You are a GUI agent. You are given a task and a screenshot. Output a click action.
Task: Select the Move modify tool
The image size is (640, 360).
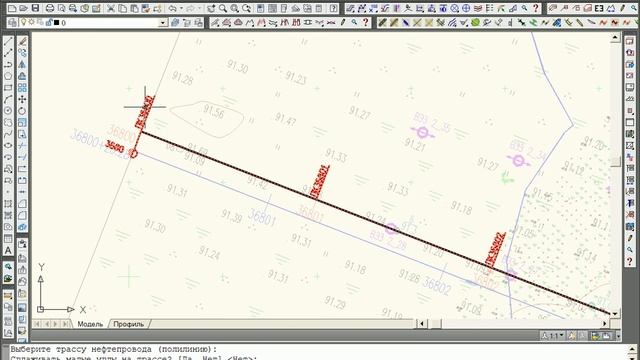coord(22,99)
